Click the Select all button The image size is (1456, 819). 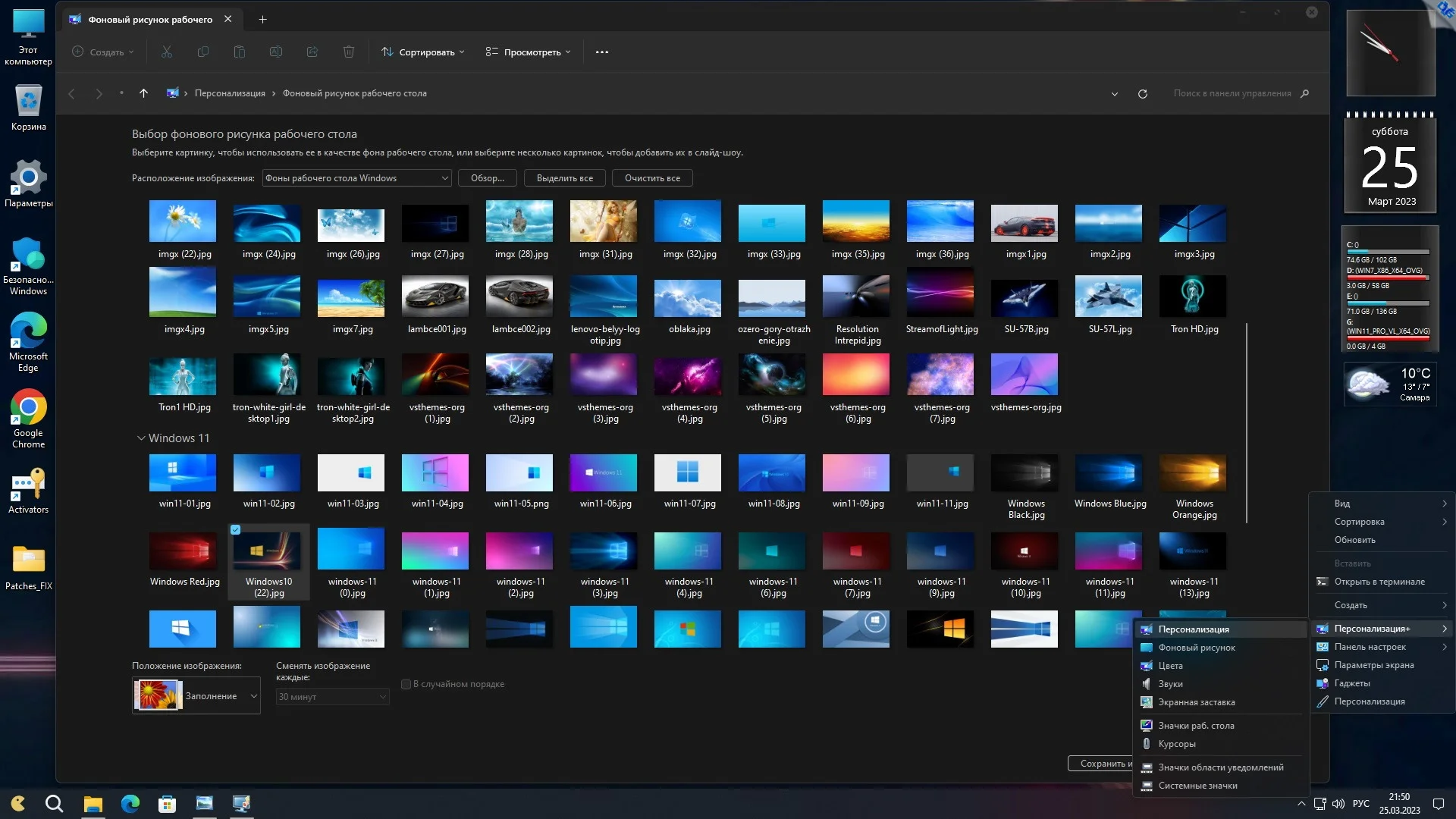coord(564,178)
